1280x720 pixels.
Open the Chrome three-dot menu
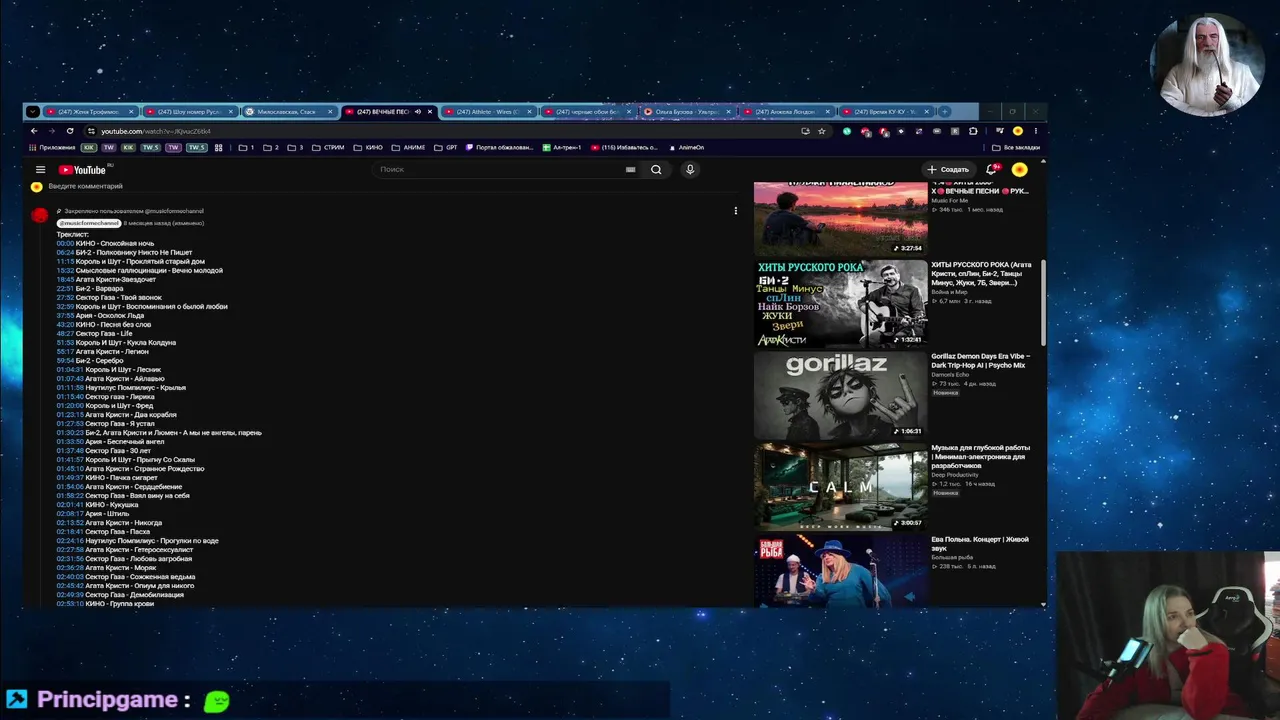(1036, 131)
